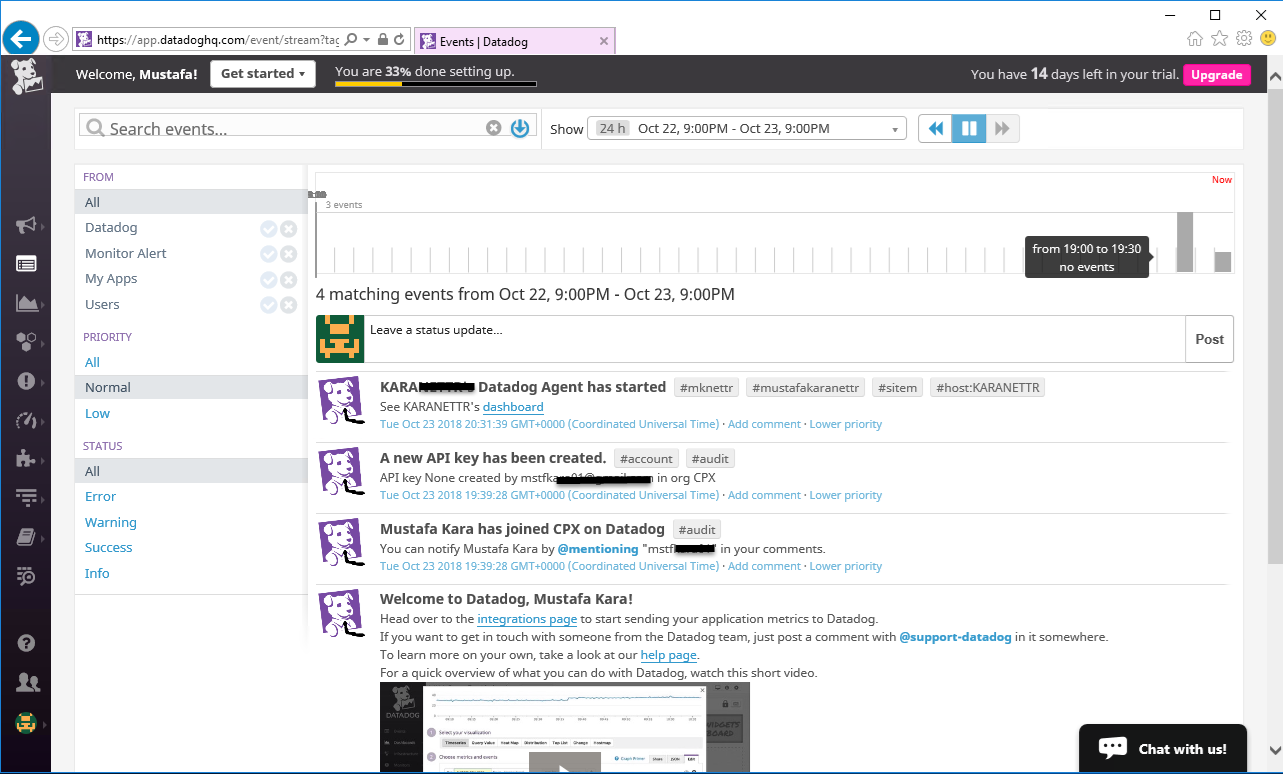Clear the event search with X icon
Viewport: 1283px width, 775px height.
click(493, 128)
